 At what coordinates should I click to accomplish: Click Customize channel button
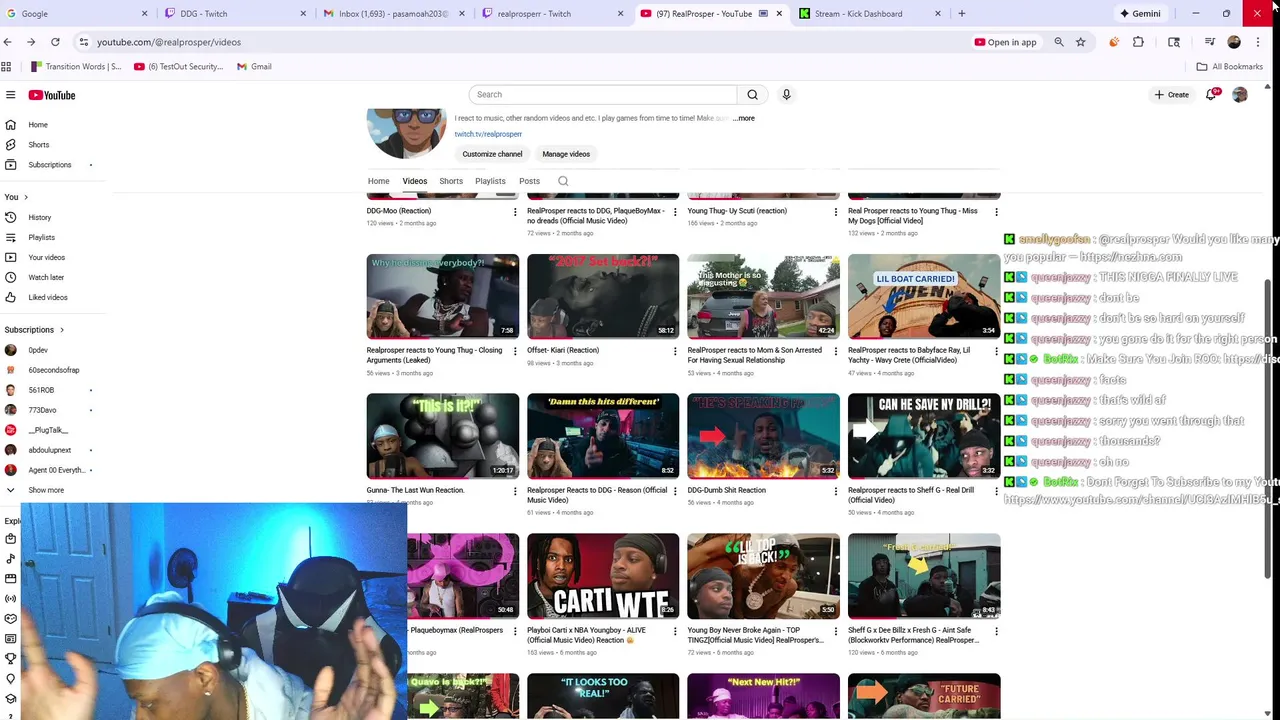click(x=492, y=154)
